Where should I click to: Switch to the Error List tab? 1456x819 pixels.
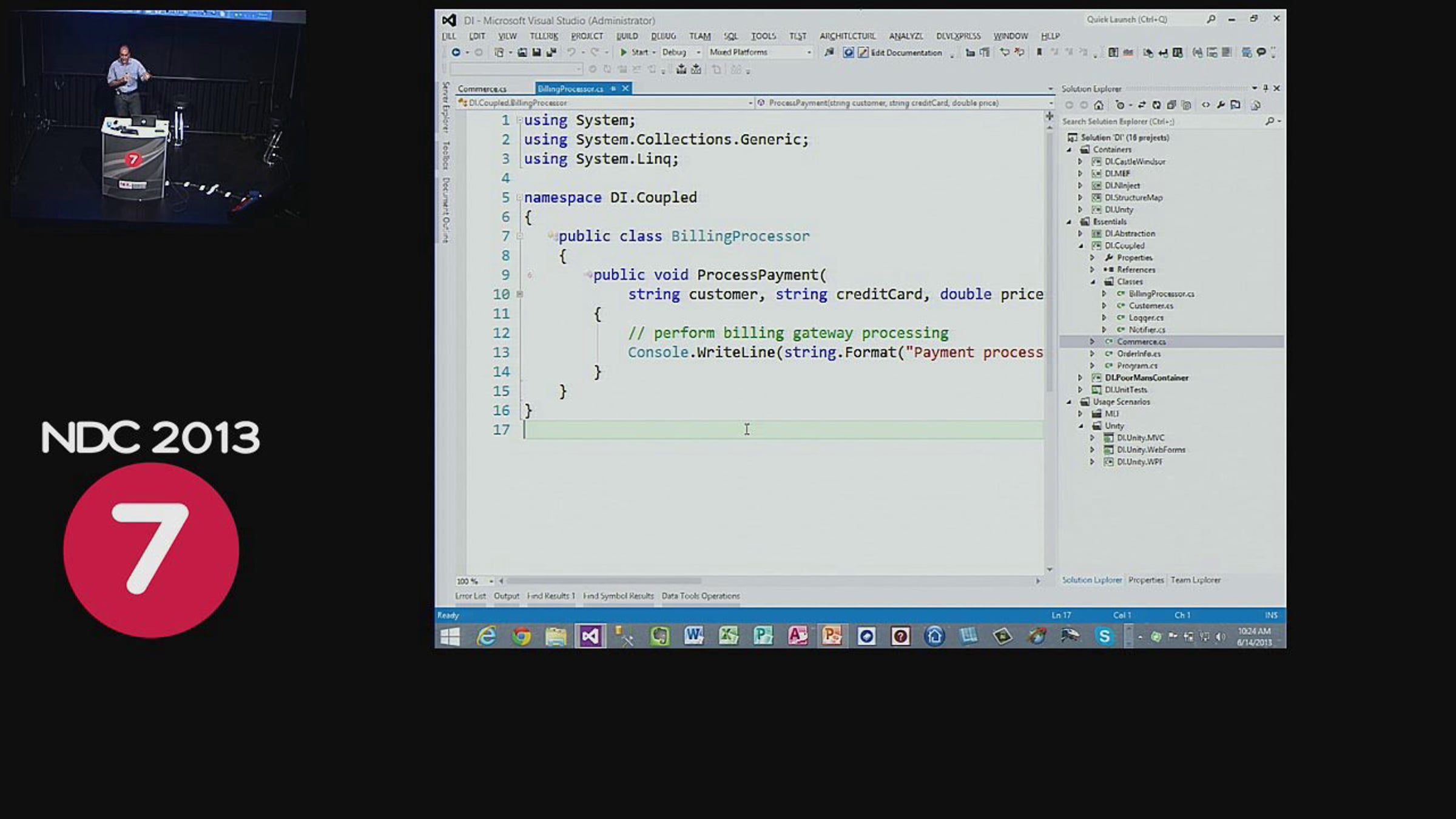470,596
